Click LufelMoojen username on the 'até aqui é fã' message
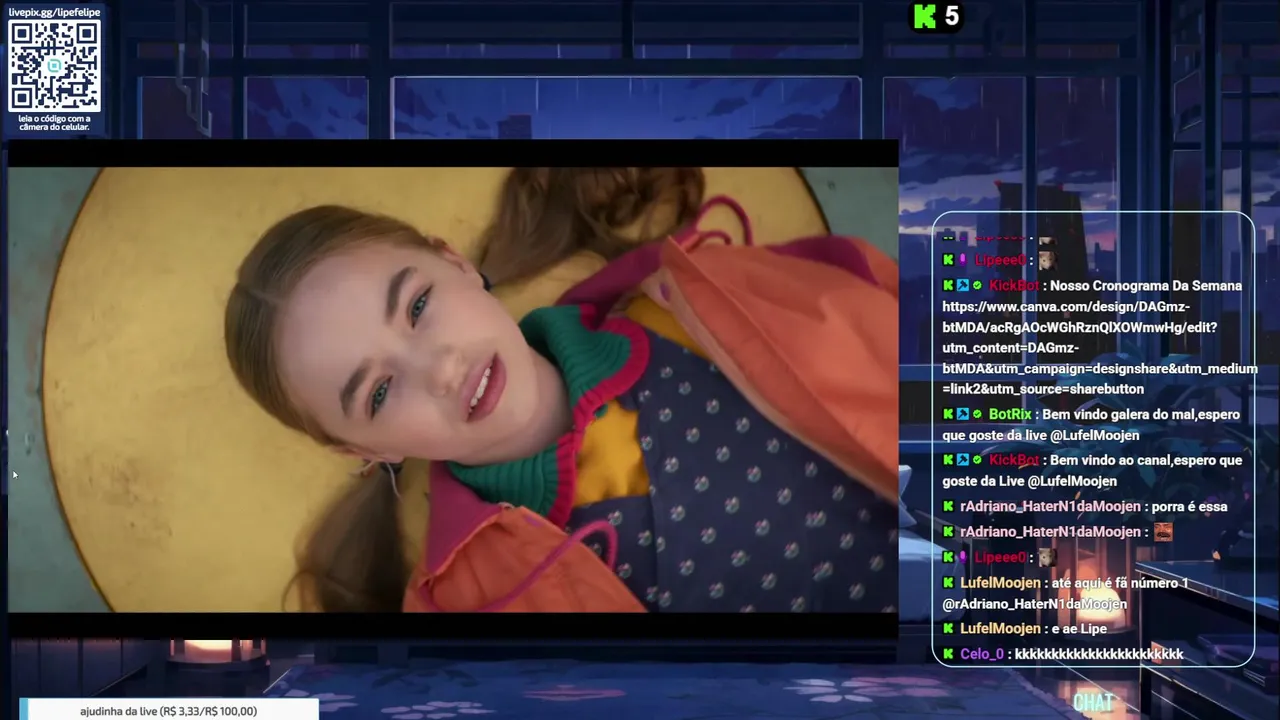 pyautogui.click(x=1000, y=582)
